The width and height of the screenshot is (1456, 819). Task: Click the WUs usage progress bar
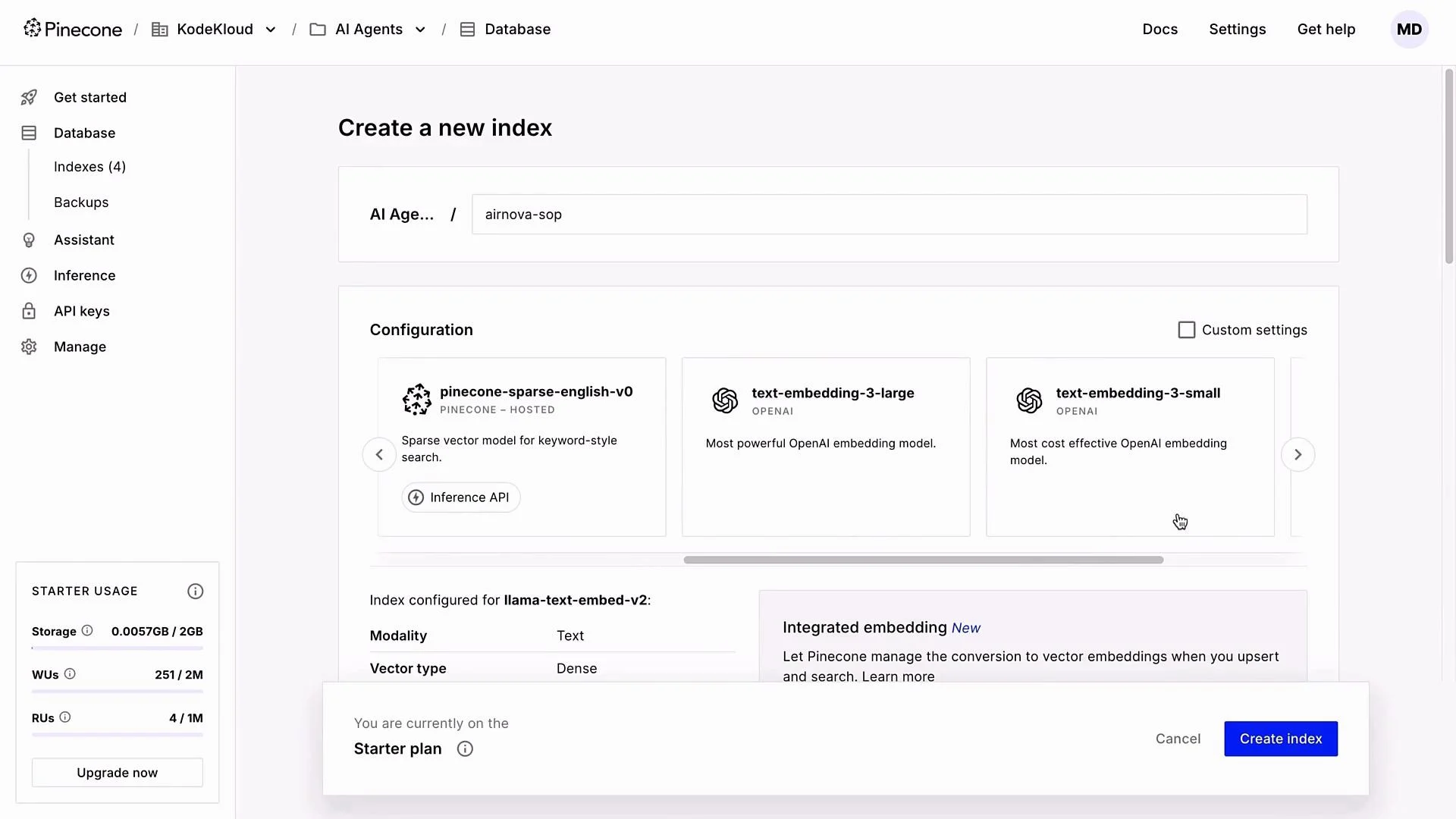click(118, 692)
